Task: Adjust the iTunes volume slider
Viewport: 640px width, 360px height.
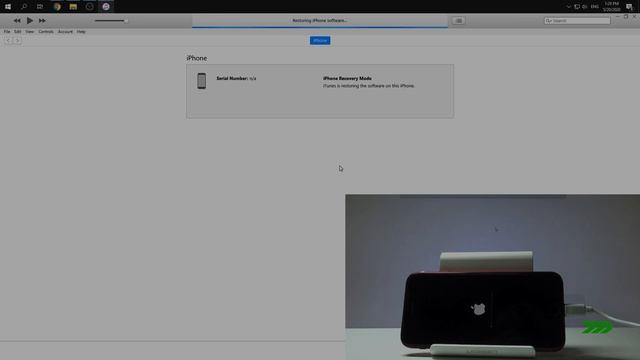Action: coord(111,20)
